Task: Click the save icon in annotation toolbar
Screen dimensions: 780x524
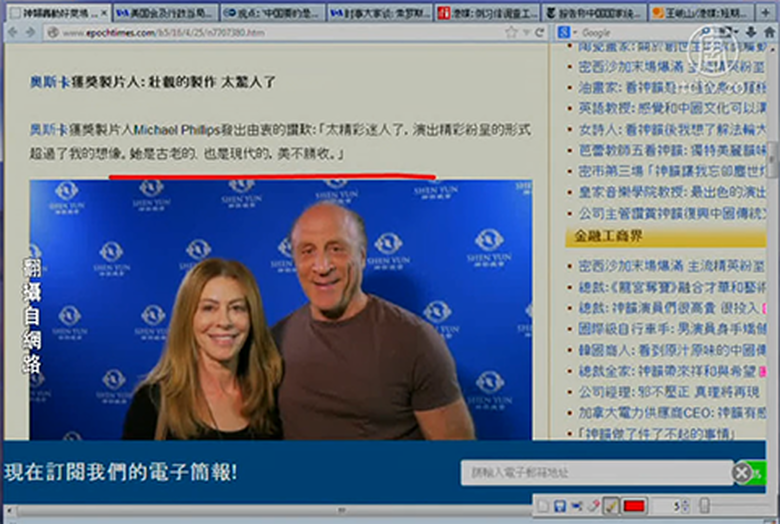Action: (560, 507)
